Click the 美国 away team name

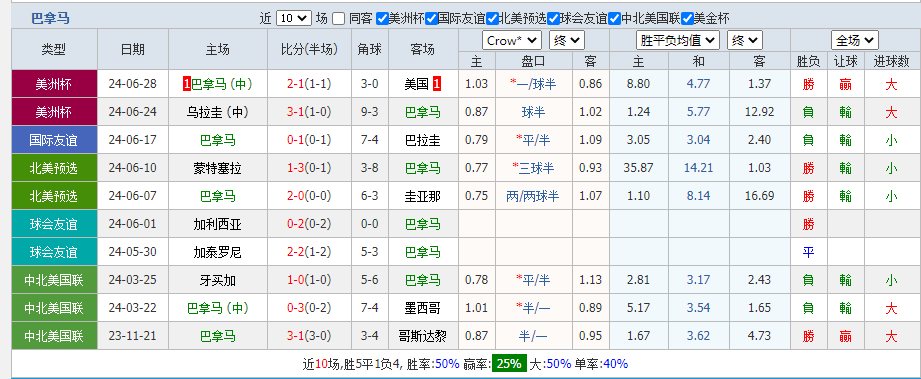(x=416, y=84)
